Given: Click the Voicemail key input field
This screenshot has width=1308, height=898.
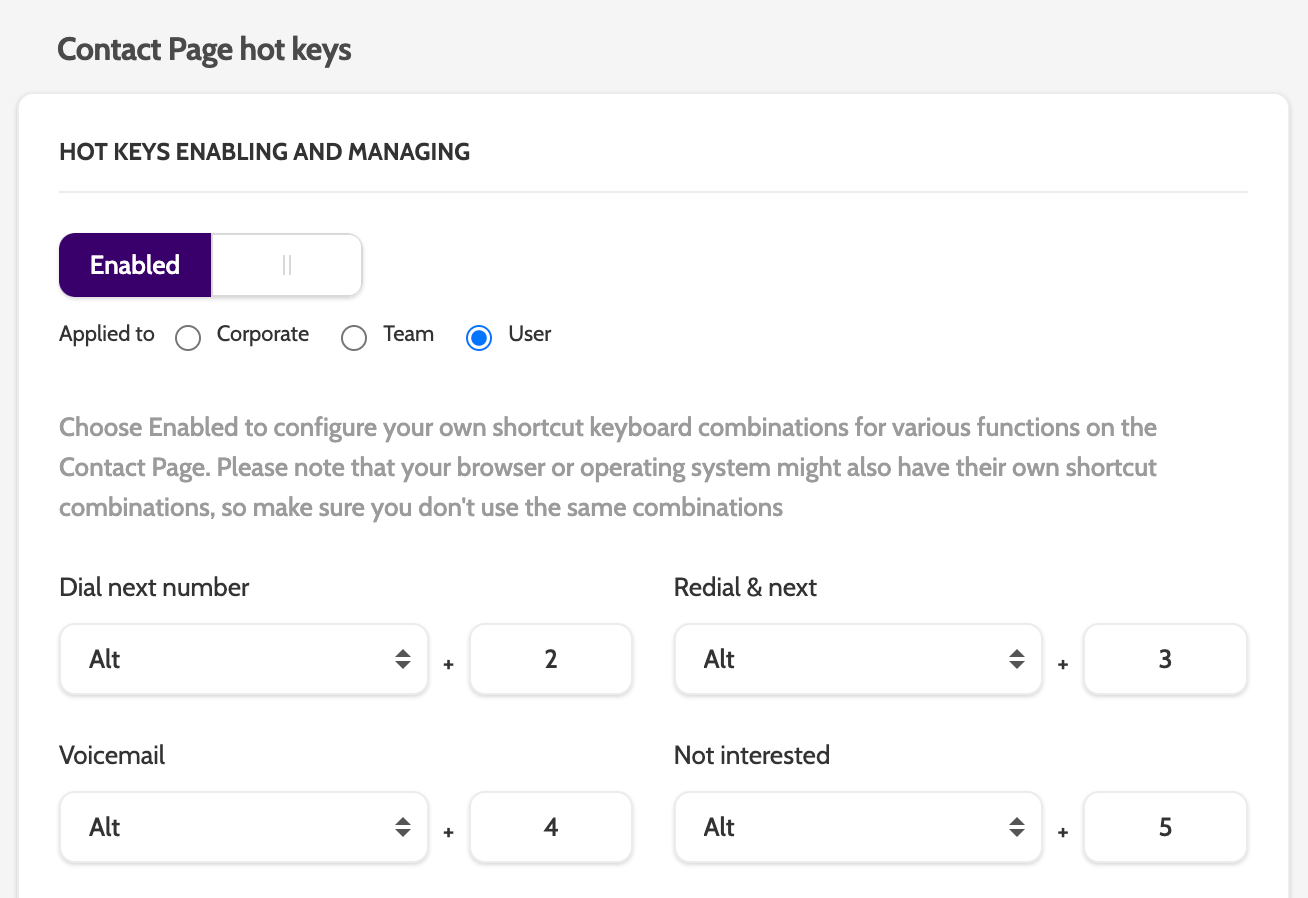Looking at the screenshot, I should [551, 828].
